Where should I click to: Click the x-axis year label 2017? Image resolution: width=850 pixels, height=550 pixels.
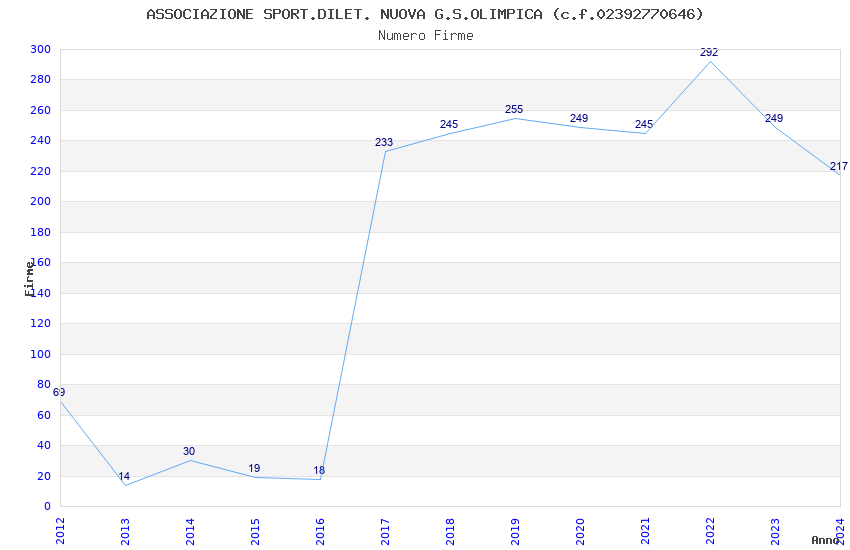click(385, 531)
